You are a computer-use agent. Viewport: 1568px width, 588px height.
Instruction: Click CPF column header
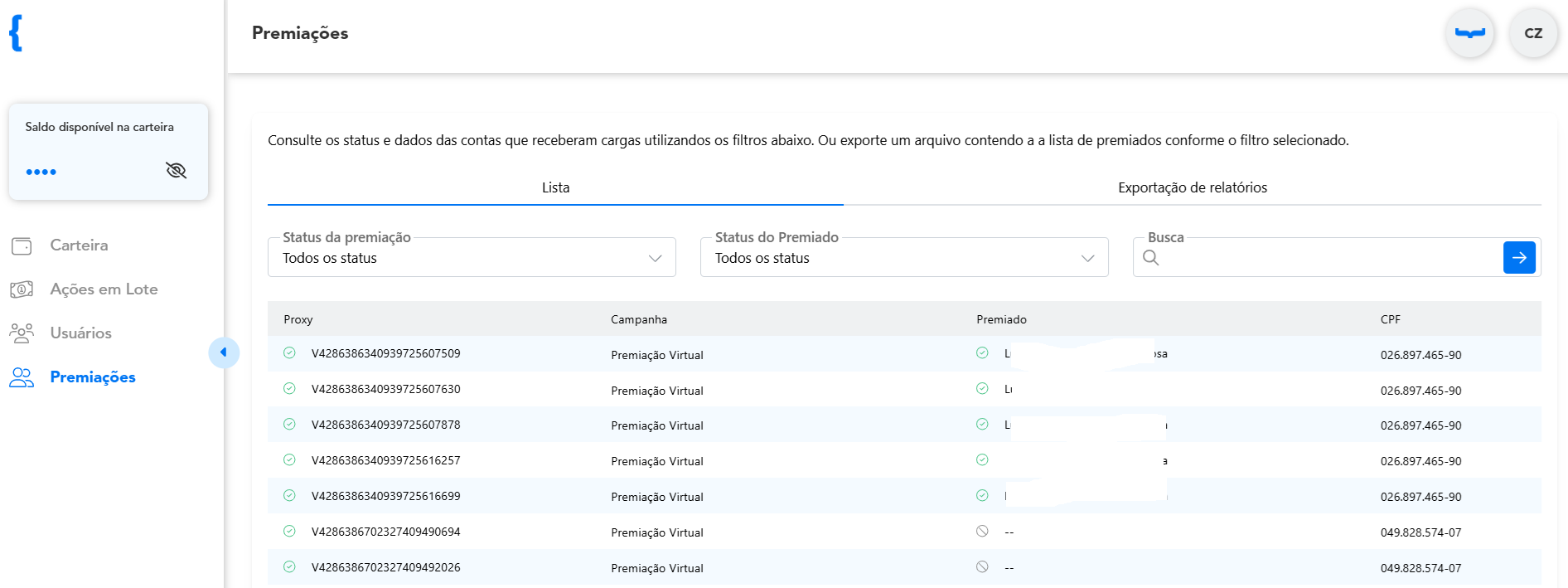[x=1391, y=320]
